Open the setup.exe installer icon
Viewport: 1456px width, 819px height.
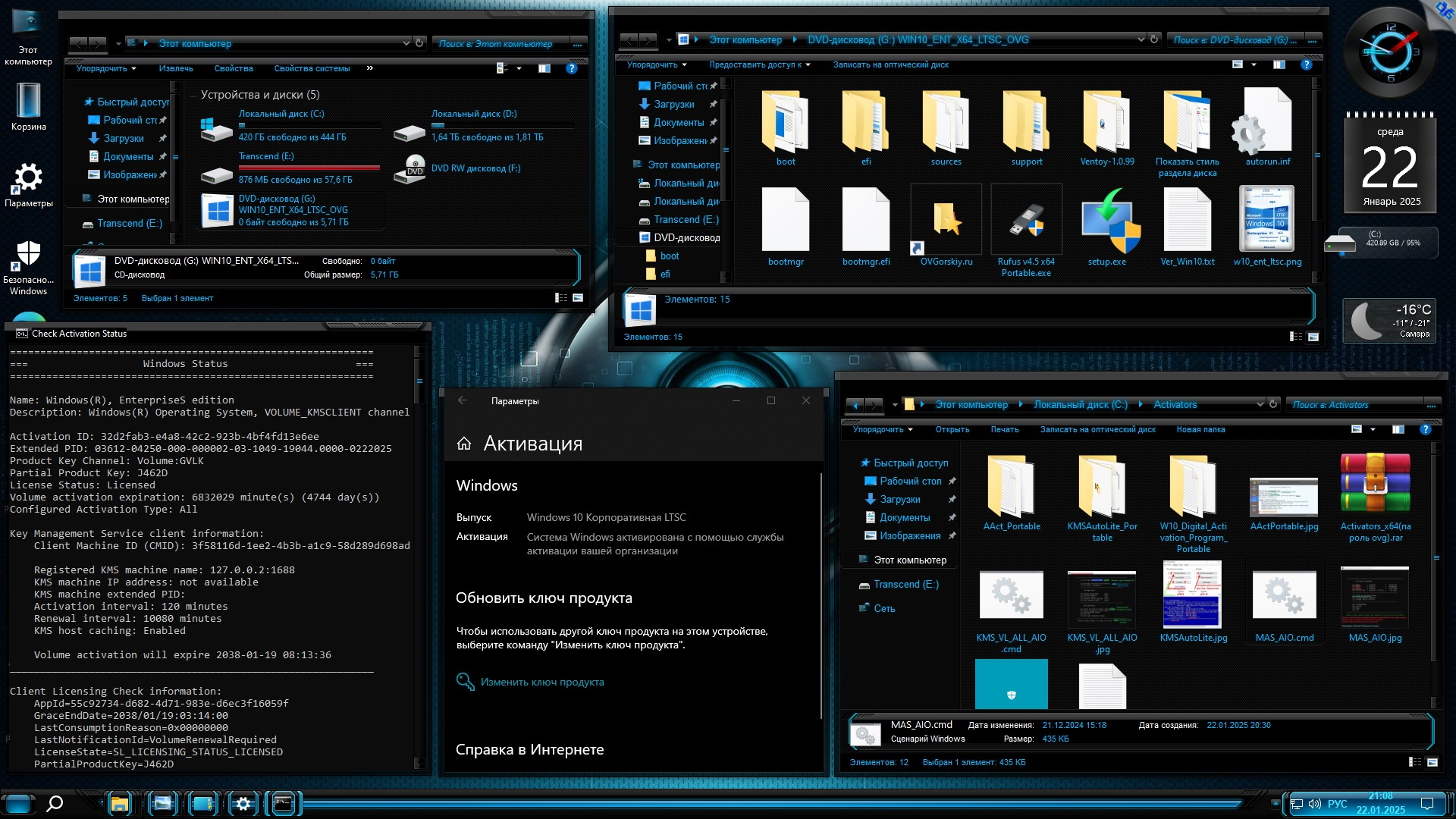1107,221
